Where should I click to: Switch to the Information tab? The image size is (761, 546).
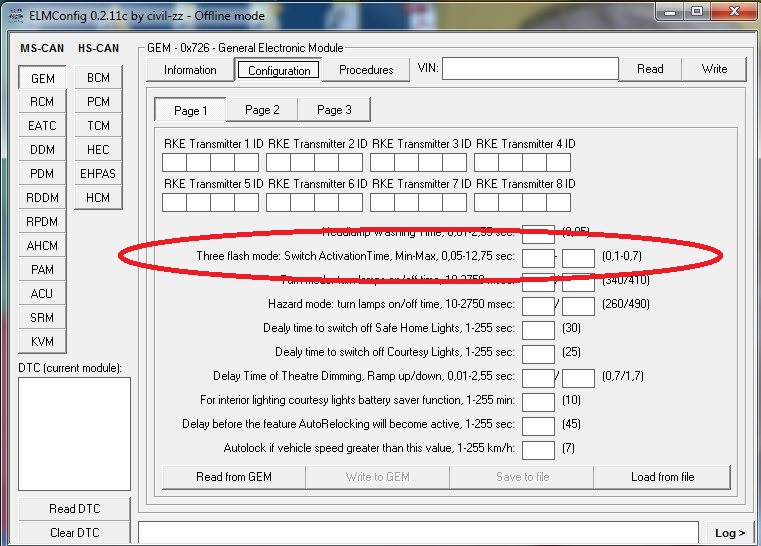(190, 70)
